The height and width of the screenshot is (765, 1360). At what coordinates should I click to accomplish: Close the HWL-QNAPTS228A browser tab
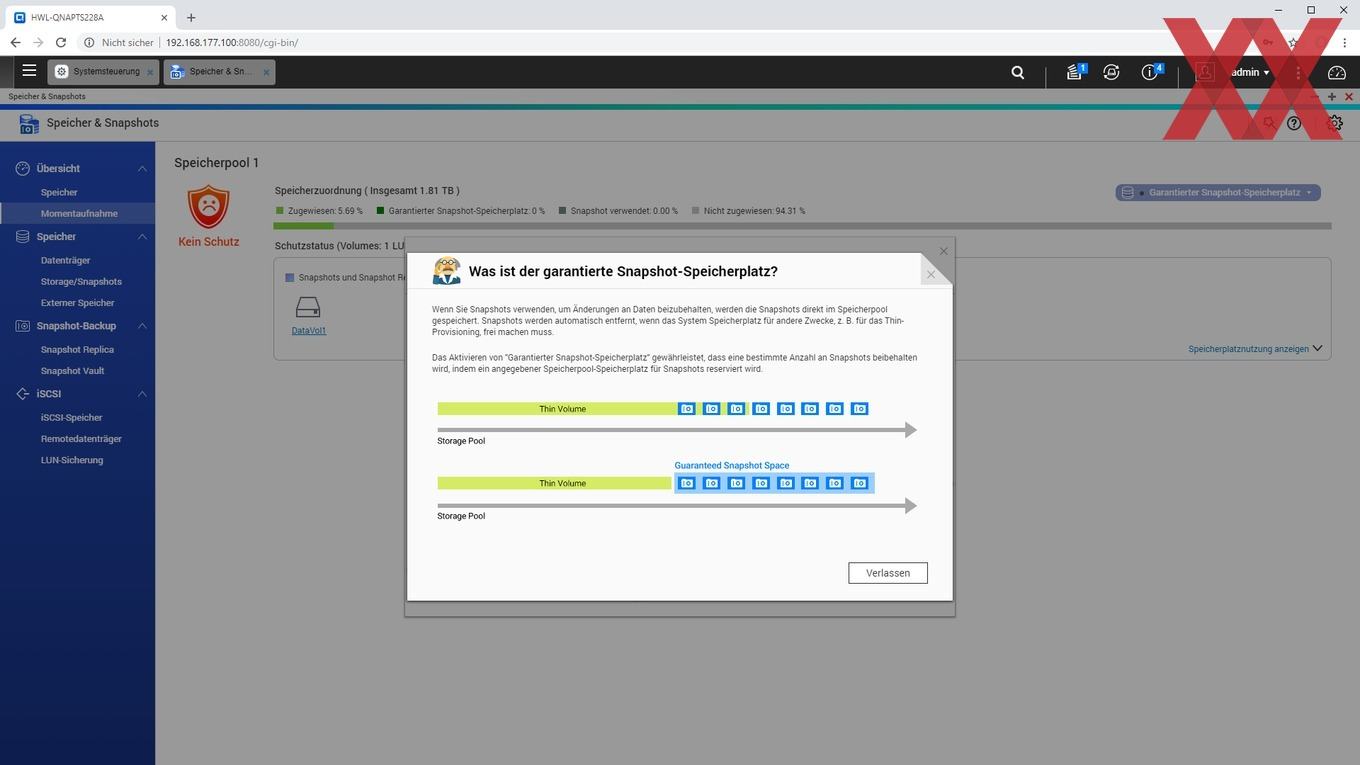(165, 17)
